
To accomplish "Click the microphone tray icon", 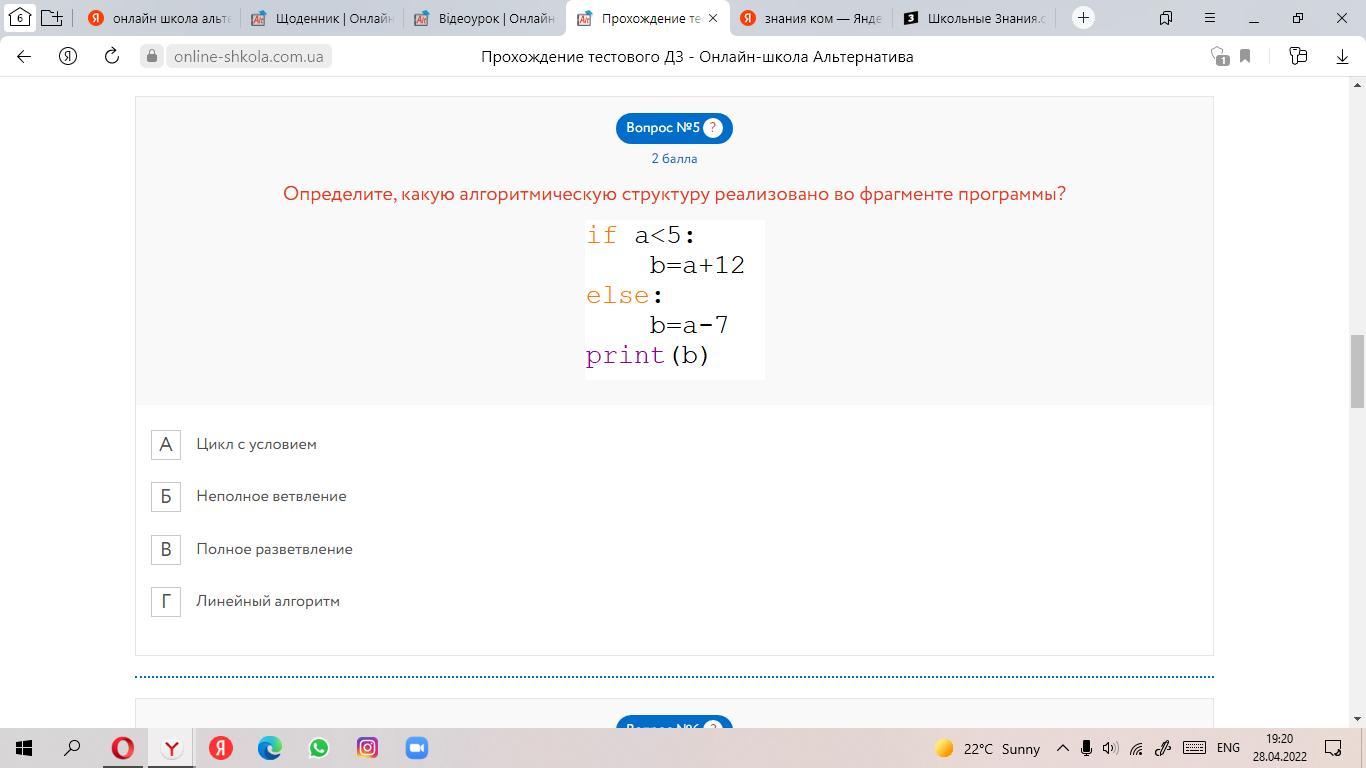I will [1086, 748].
